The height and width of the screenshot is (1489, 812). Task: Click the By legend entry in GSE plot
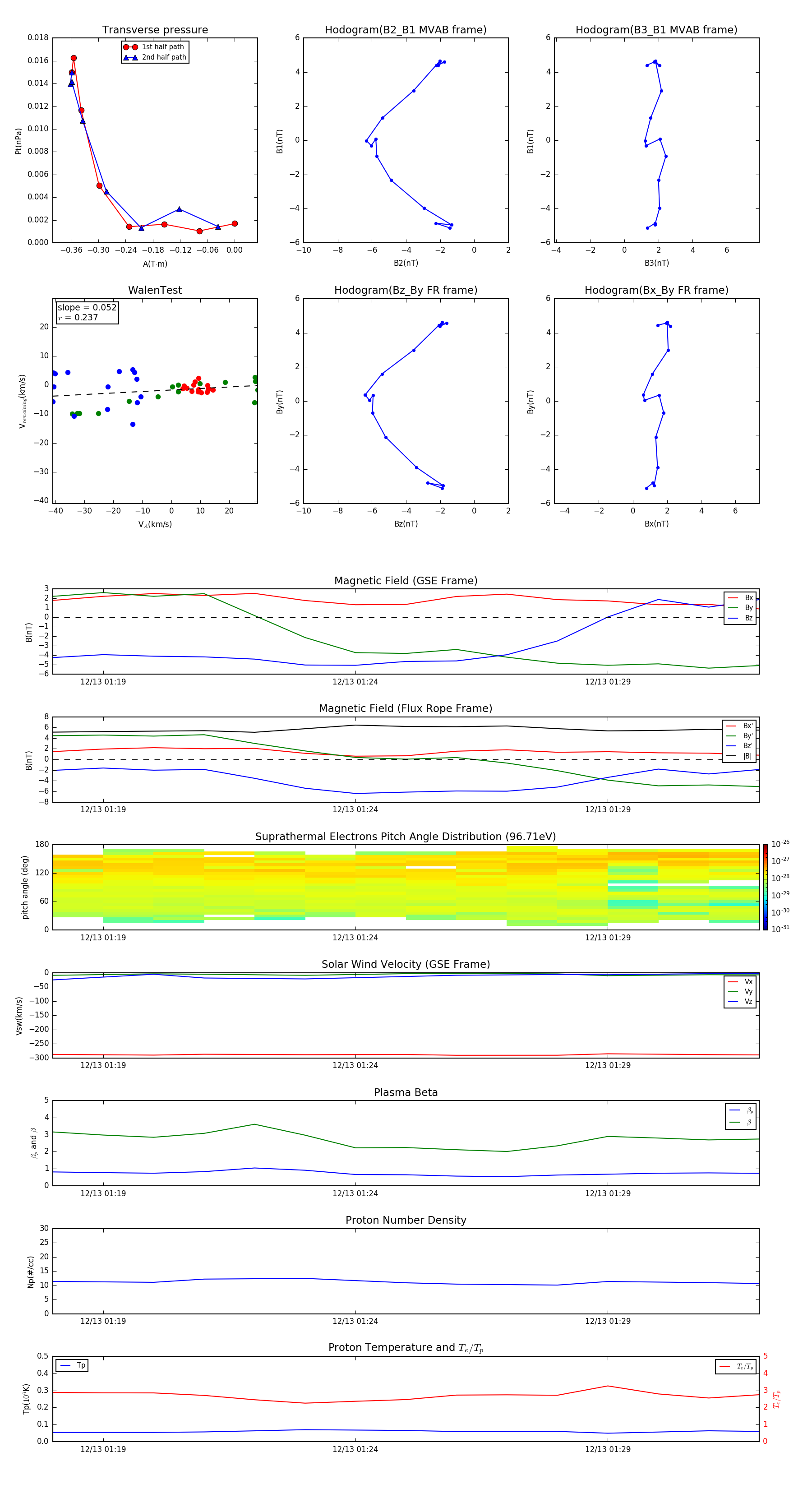pyautogui.click(x=740, y=607)
